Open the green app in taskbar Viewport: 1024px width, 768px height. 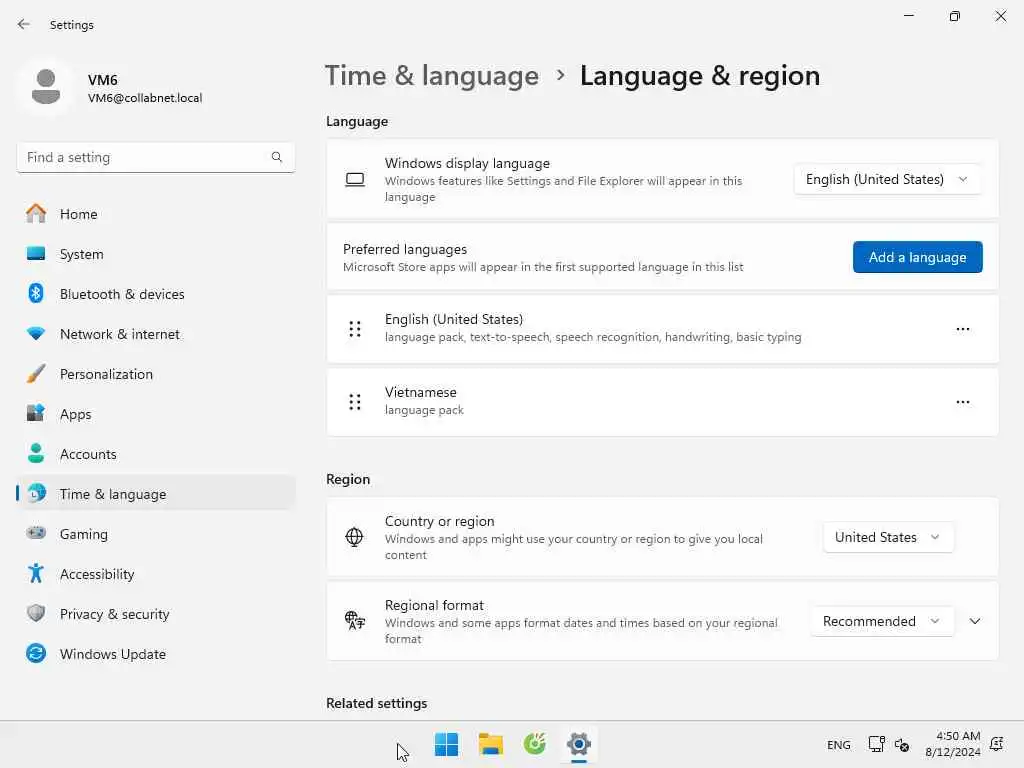[x=535, y=744]
